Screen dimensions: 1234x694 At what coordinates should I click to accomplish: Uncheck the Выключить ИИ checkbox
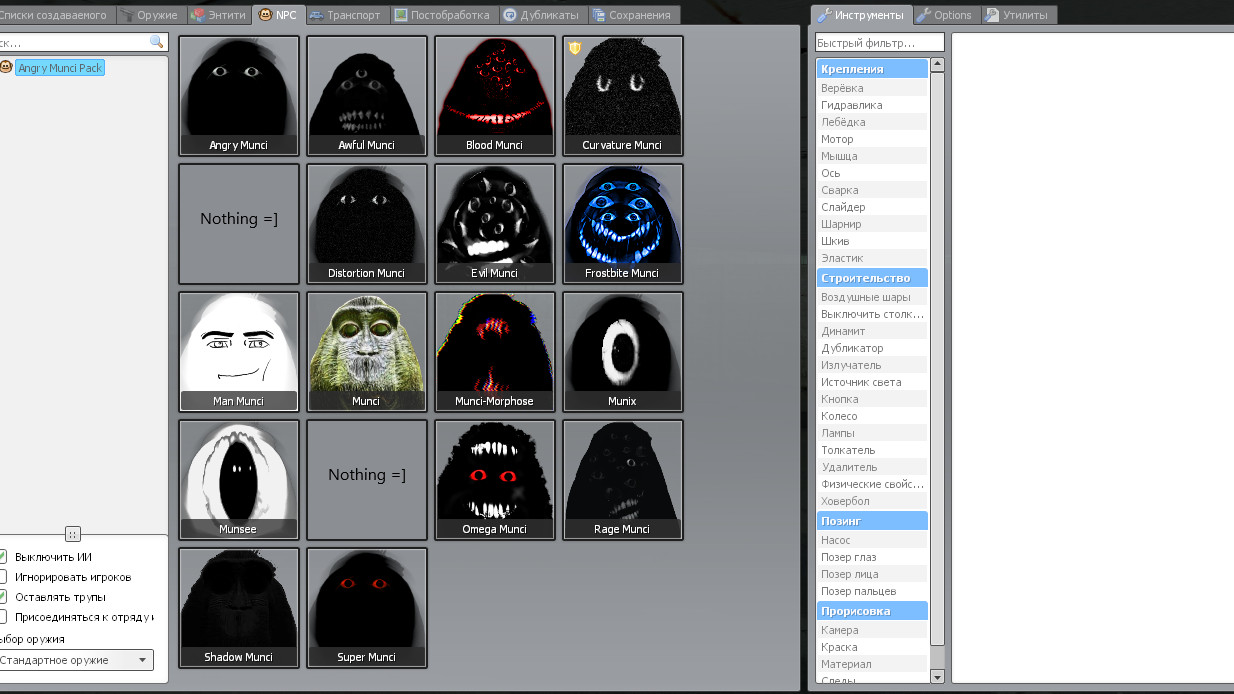[x=4, y=557]
